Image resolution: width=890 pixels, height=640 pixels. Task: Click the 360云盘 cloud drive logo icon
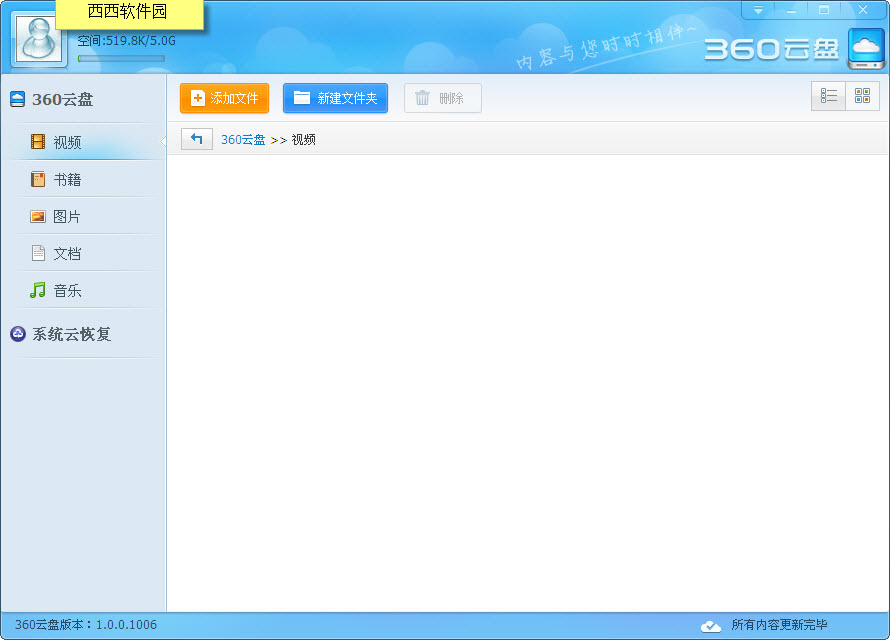tap(866, 48)
